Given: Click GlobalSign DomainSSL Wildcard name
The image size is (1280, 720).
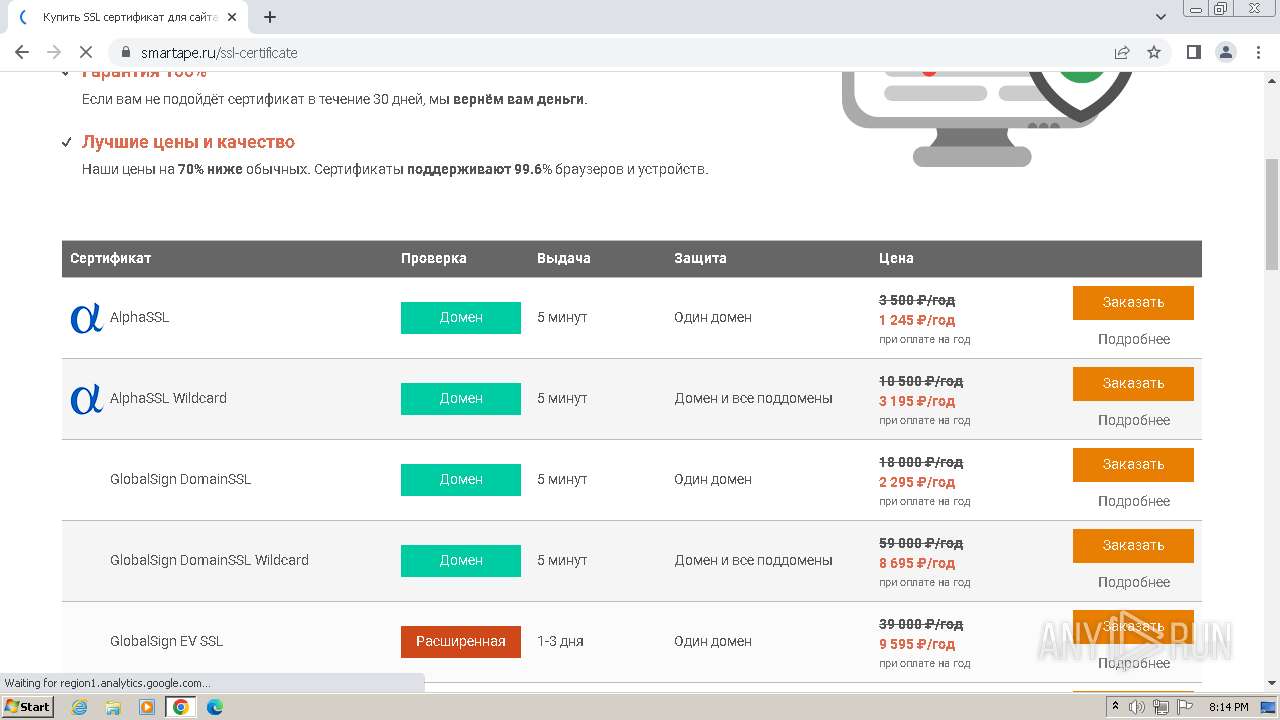Looking at the screenshot, I should click(x=209, y=560).
